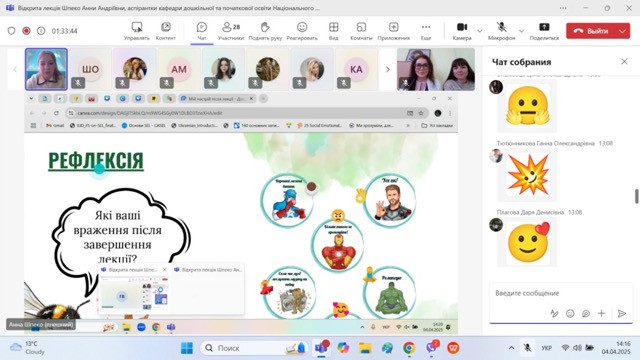Open Microsoft Teams from the taskbar

tap(322, 348)
